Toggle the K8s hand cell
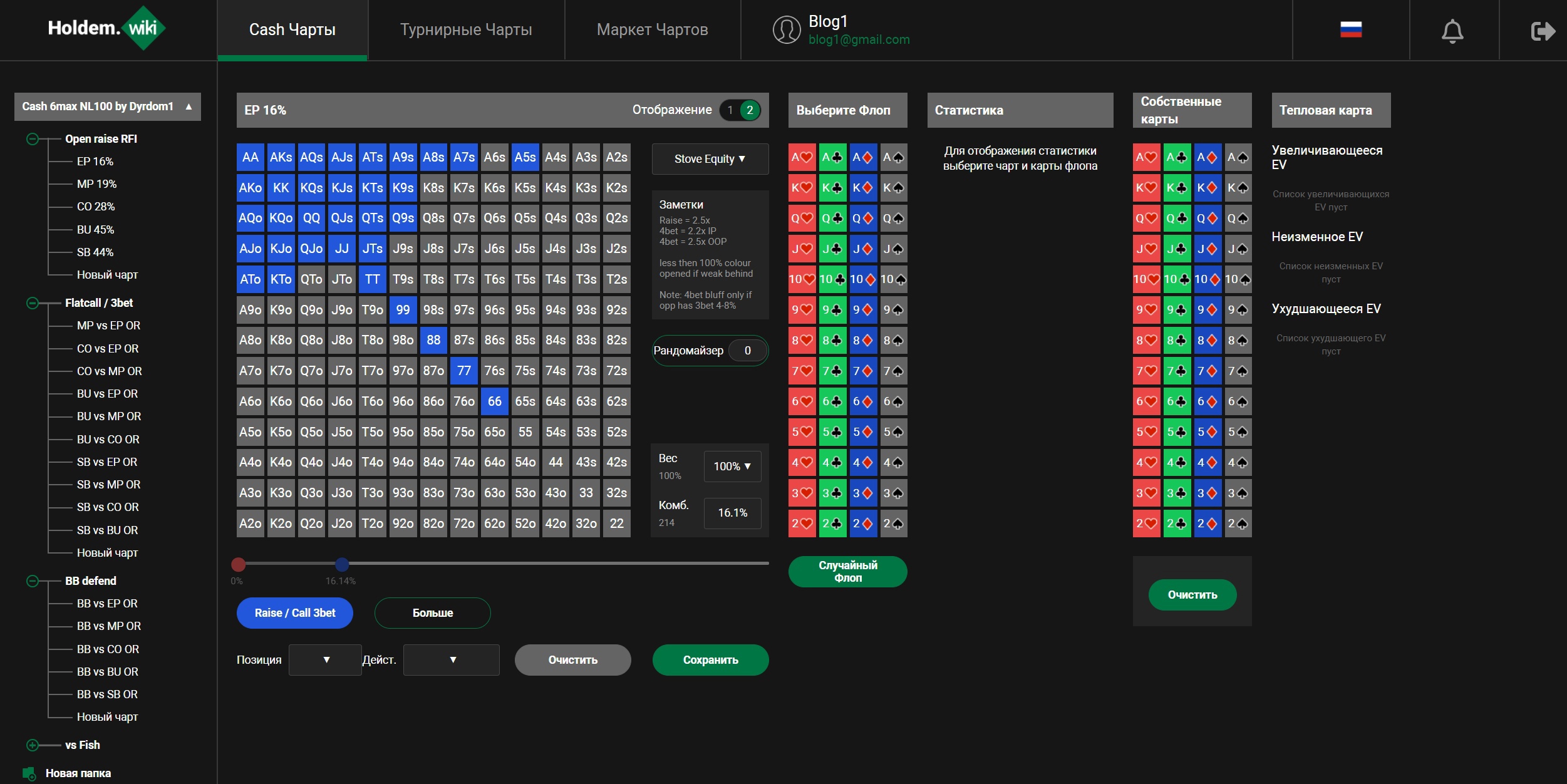 433,188
